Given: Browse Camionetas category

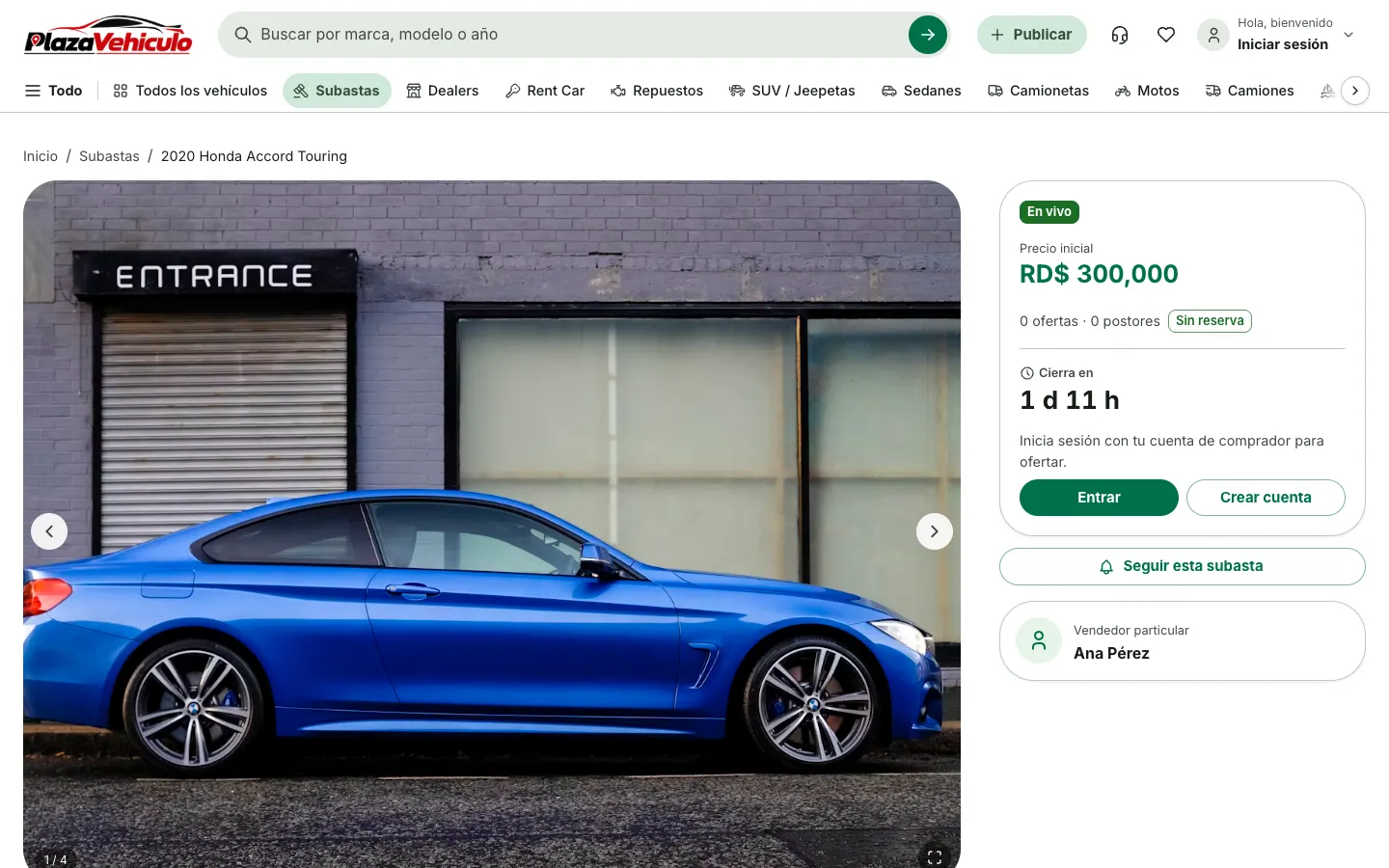Looking at the screenshot, I should [x=1038, y=91].
